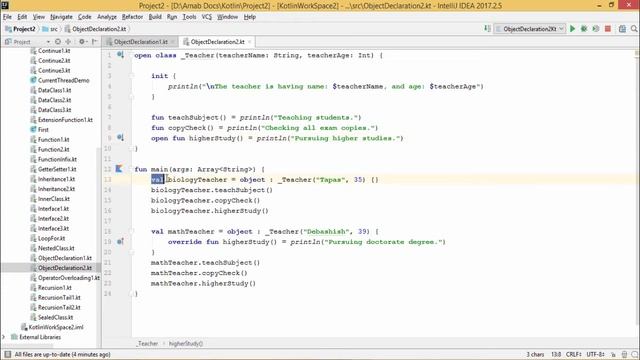The width and height of the screenshot is (640, 360).
Task: Select GetterSetter1.kt in project tree
Action: click(53, 169)
